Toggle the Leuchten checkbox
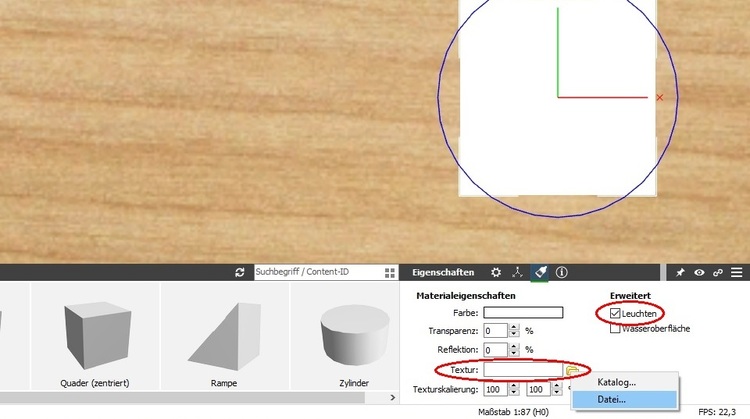This screenshot has width=750, height=419. pos(615,314)
